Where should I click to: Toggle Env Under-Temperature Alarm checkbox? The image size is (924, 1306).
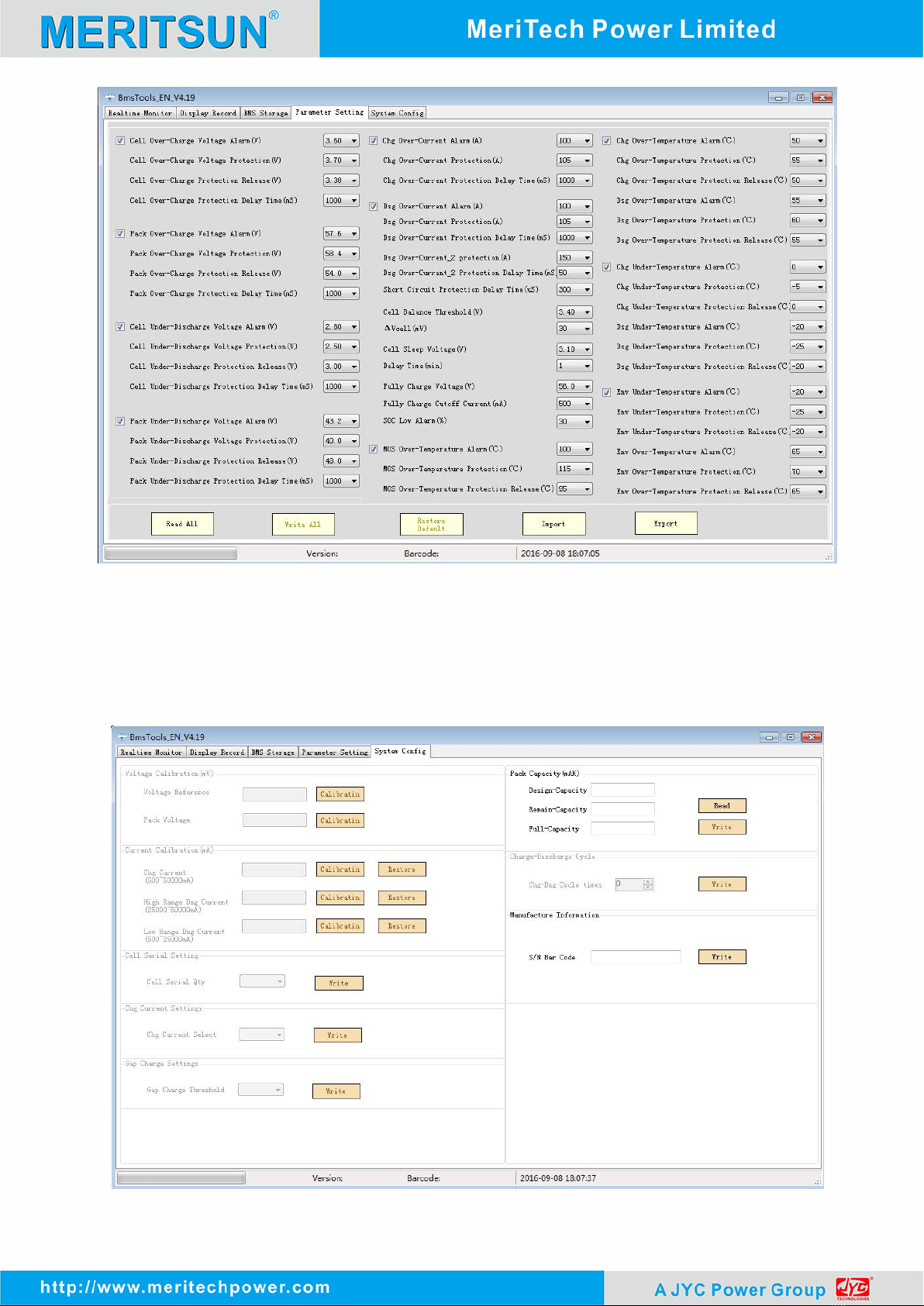(606, 393)
